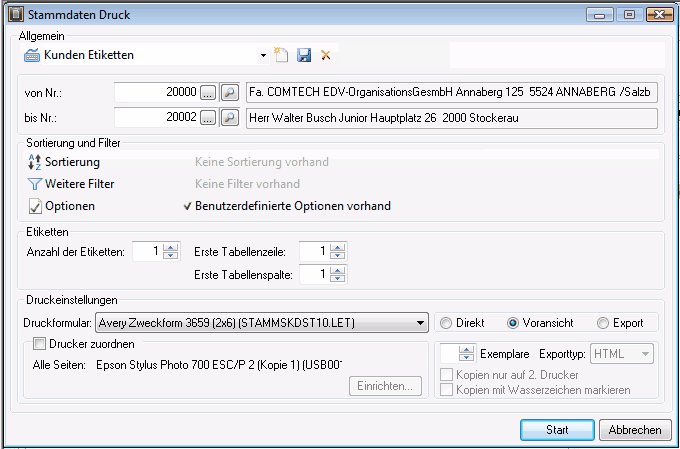The width and height of the screenshot is (680, 449).
Task: Click 'Keine Filter vorhand' status text
Action: 247,184
